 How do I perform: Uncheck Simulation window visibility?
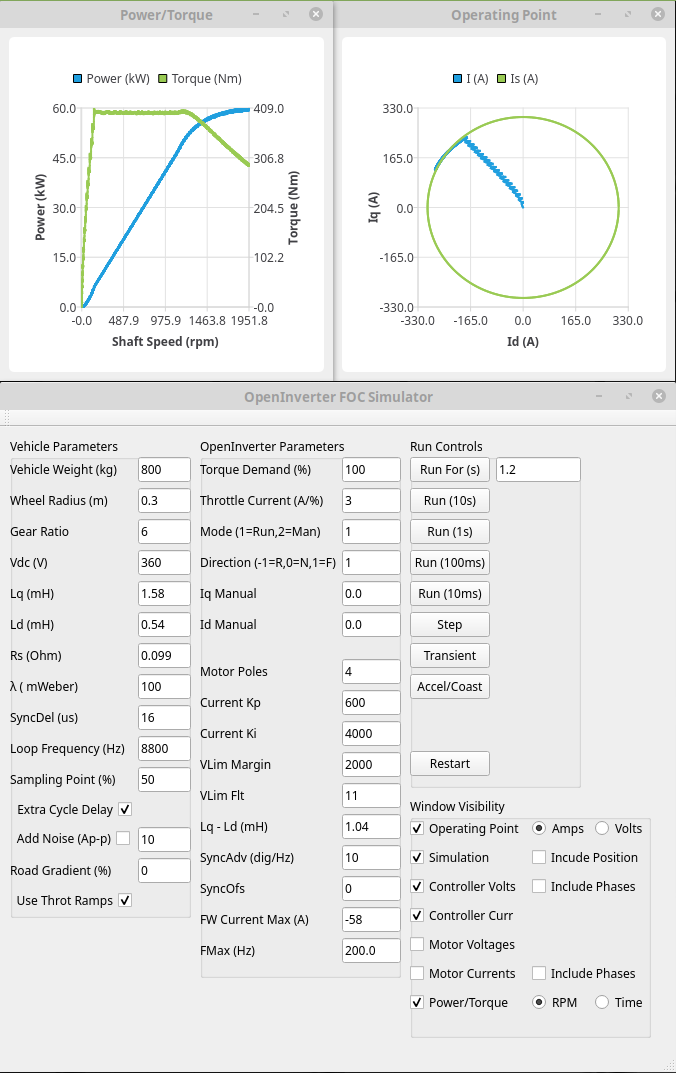[417, 857]
